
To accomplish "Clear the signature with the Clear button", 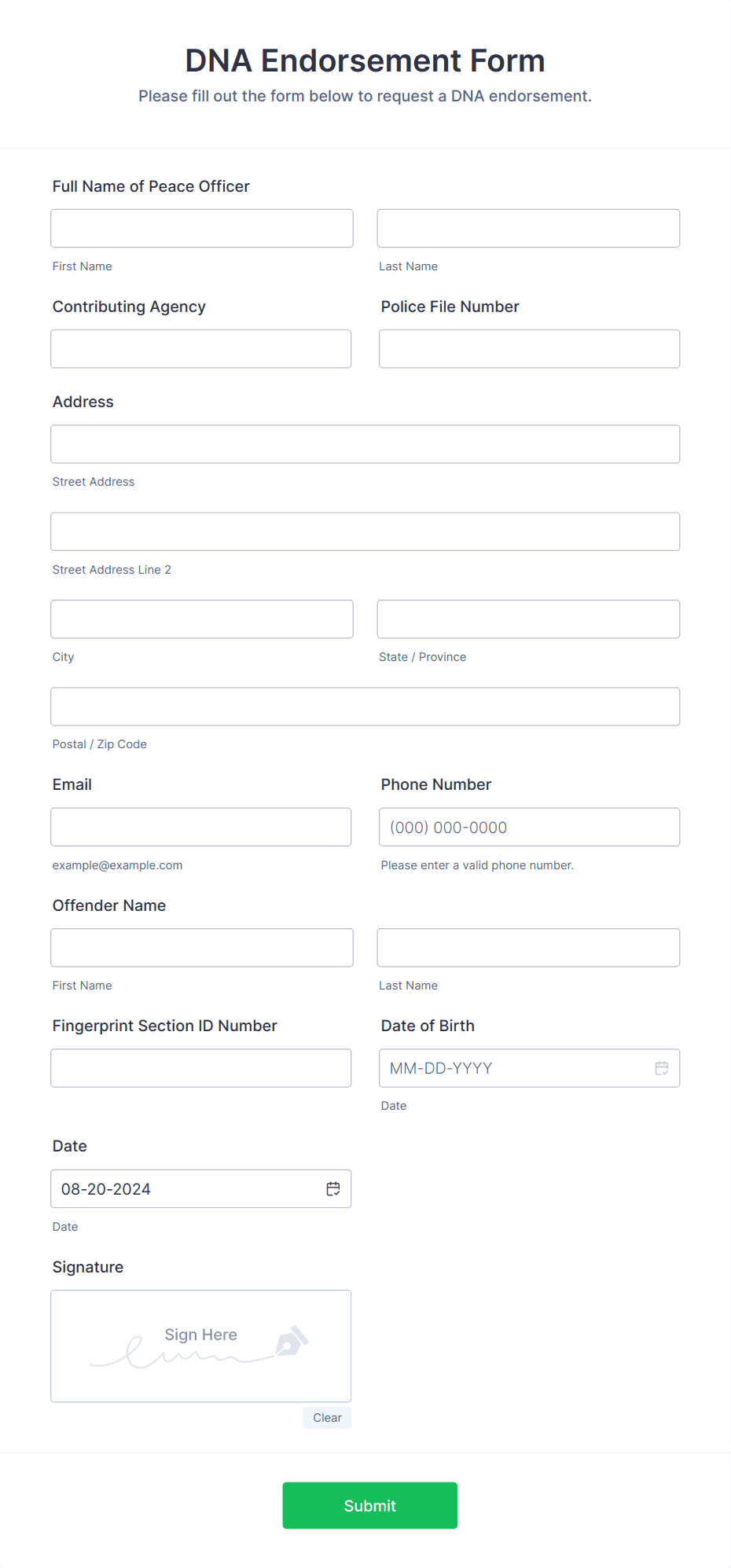I will tap(327, 1418).
